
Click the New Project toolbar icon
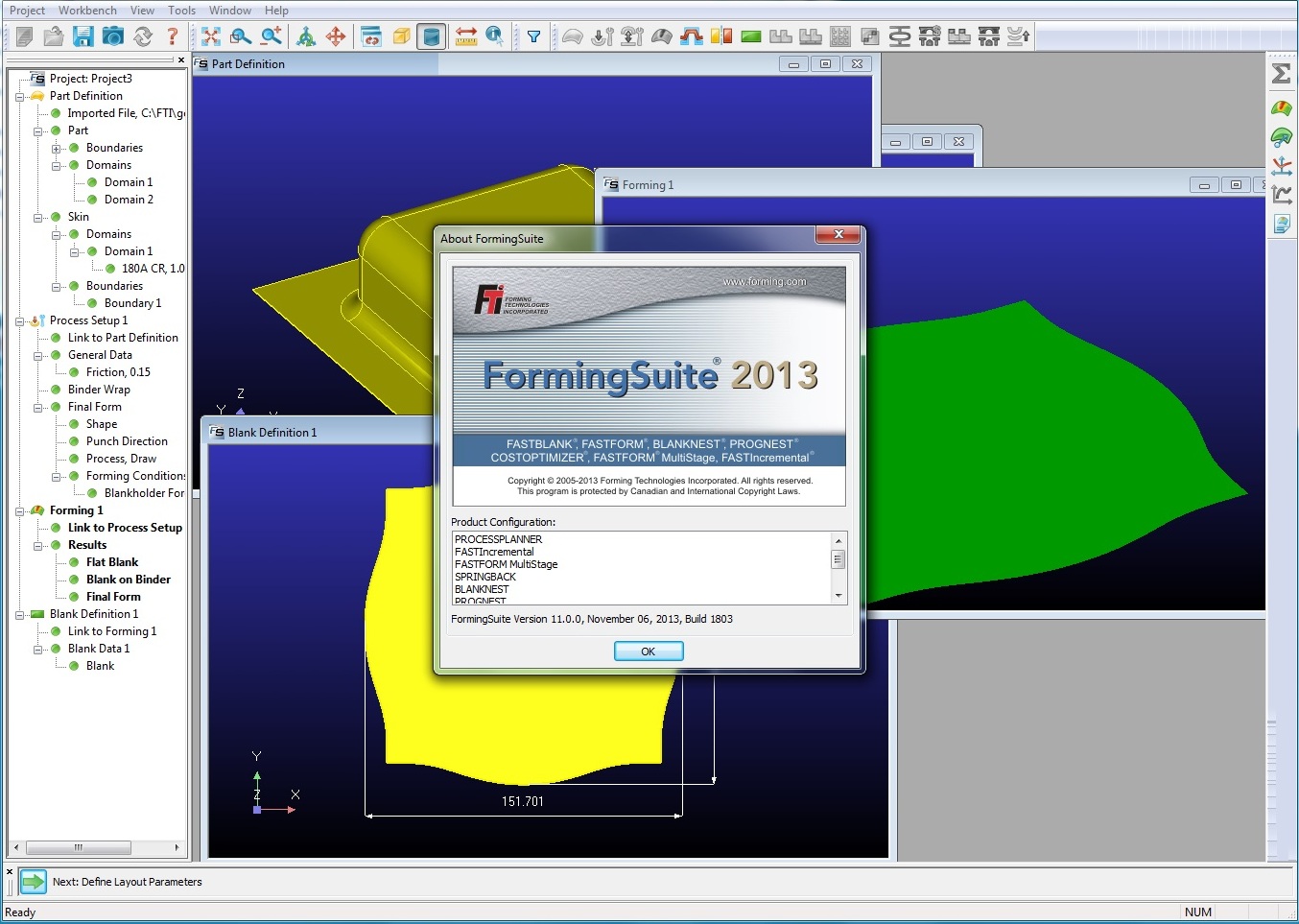pos(25,36)
